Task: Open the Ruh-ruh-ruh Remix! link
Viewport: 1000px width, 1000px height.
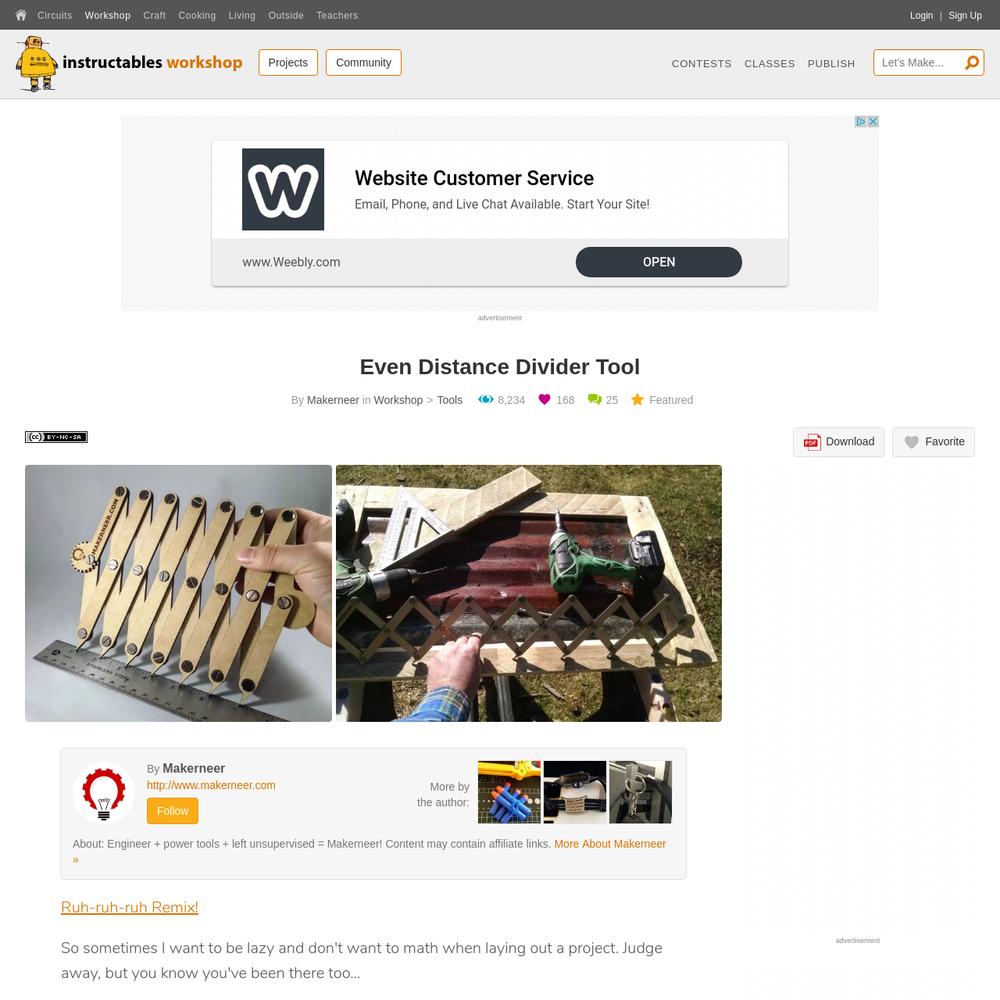Action: click(x=129, y=907)
